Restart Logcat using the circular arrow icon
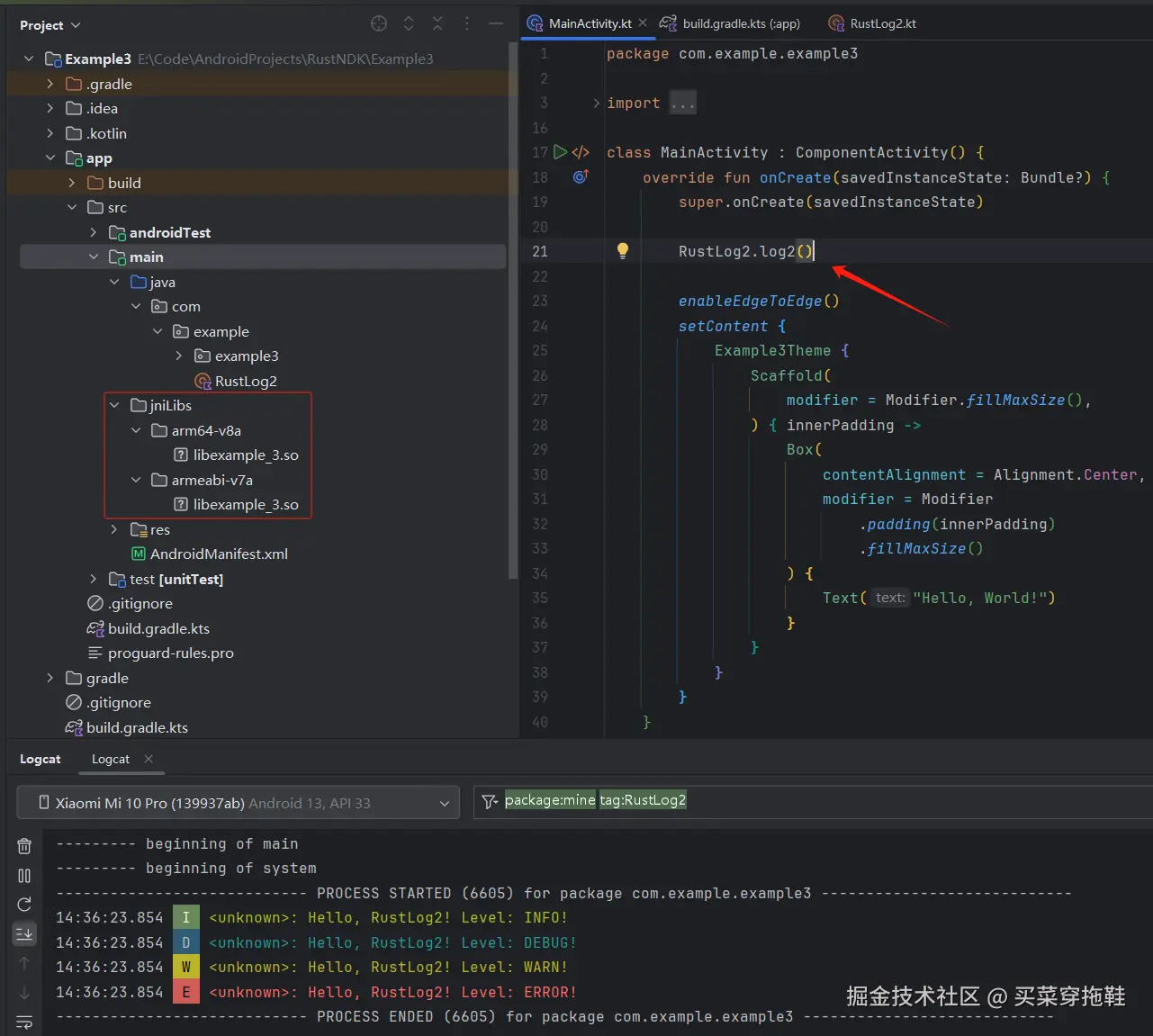Screen dimensions: 1153x1036 (24, 905)
